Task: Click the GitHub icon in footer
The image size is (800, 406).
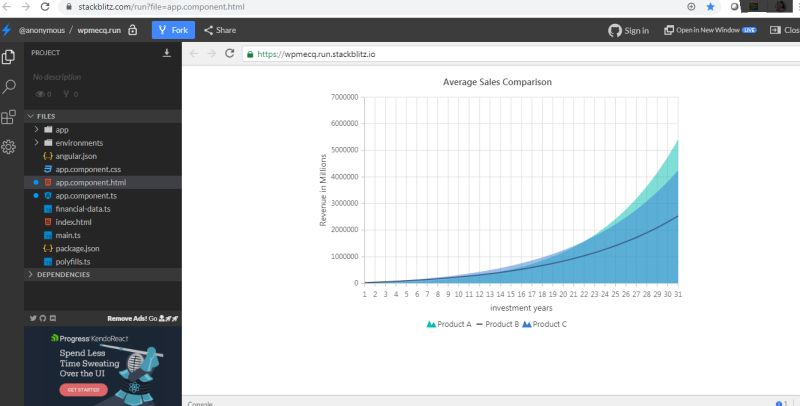Action: [43, 318]
